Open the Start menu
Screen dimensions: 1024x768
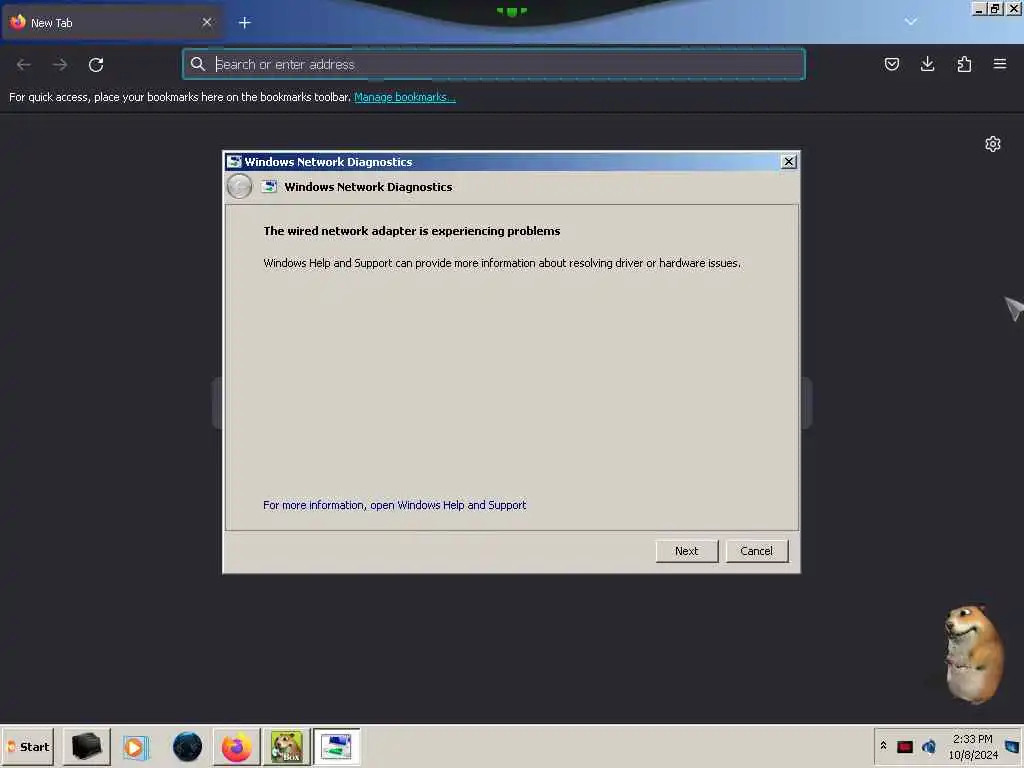pyautogui.click(x=28, y=746)
